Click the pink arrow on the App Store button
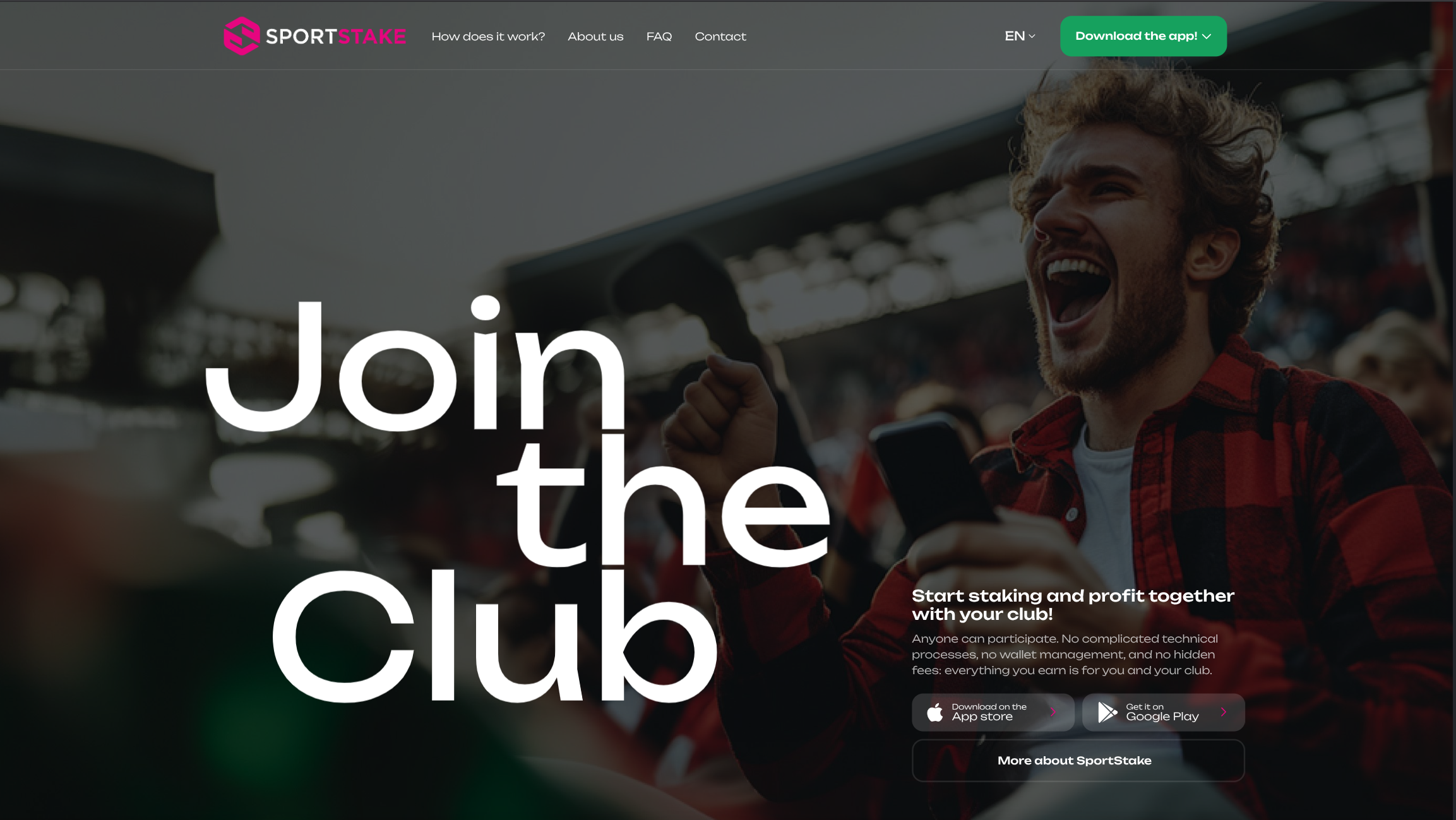The height and width of the screenshot is (820, 1456). pyautogui.click(x=1053, y=712)
